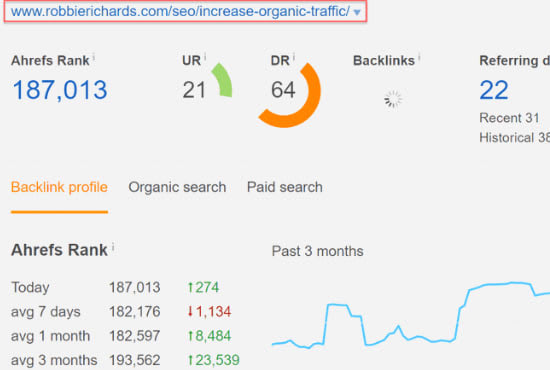Click the Today rank value 187,013 in the table

pyautogui.click(x=135, y=288)
